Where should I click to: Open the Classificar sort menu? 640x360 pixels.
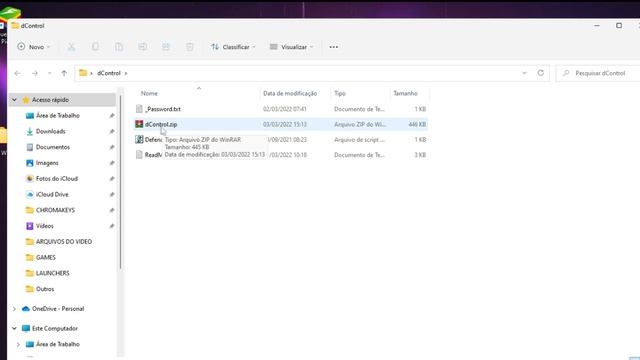click(x=233, y=47)
